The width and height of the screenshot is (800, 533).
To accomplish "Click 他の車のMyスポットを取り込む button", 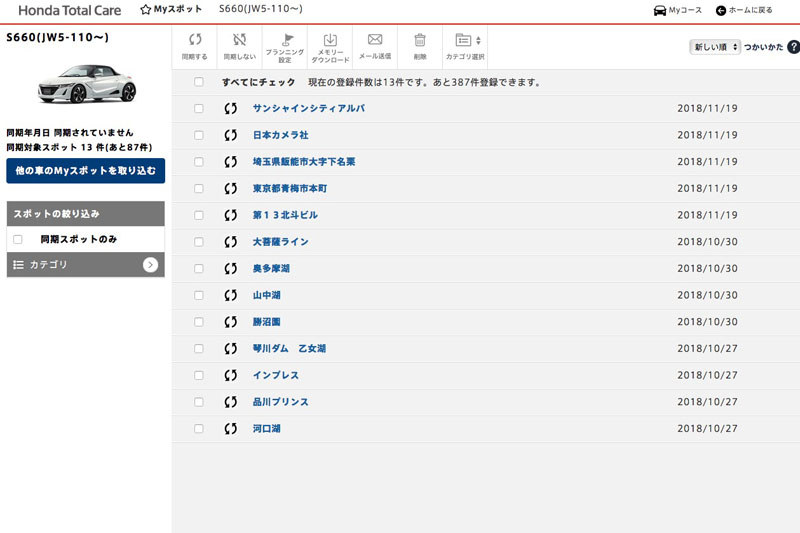I will tap(86, 170).
